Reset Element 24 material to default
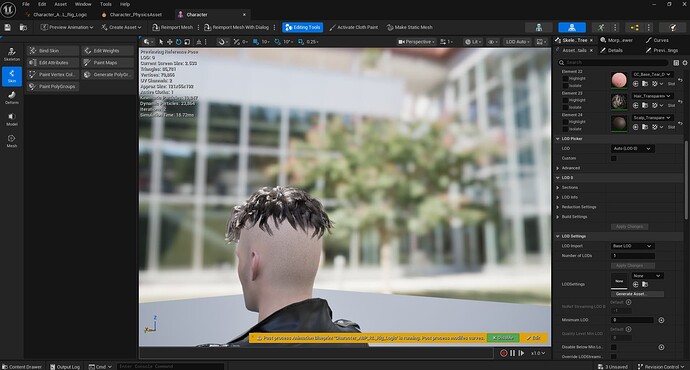The width and height of the screenshot is (690, 370). click(680, 123)
